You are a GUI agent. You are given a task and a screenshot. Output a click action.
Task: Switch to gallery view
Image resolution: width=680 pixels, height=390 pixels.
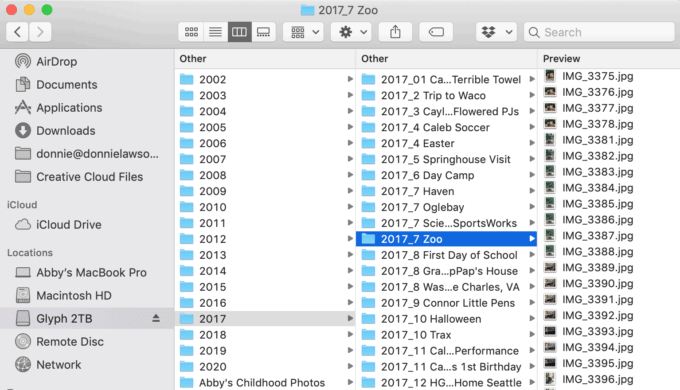pos(263,32)
